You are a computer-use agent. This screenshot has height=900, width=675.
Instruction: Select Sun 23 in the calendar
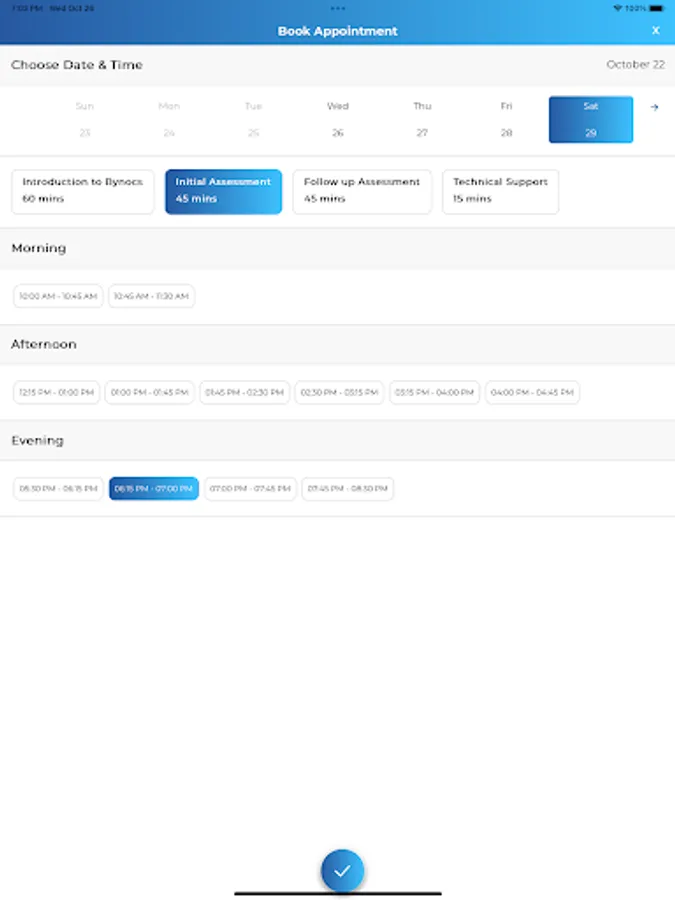[x=84, y=119]
